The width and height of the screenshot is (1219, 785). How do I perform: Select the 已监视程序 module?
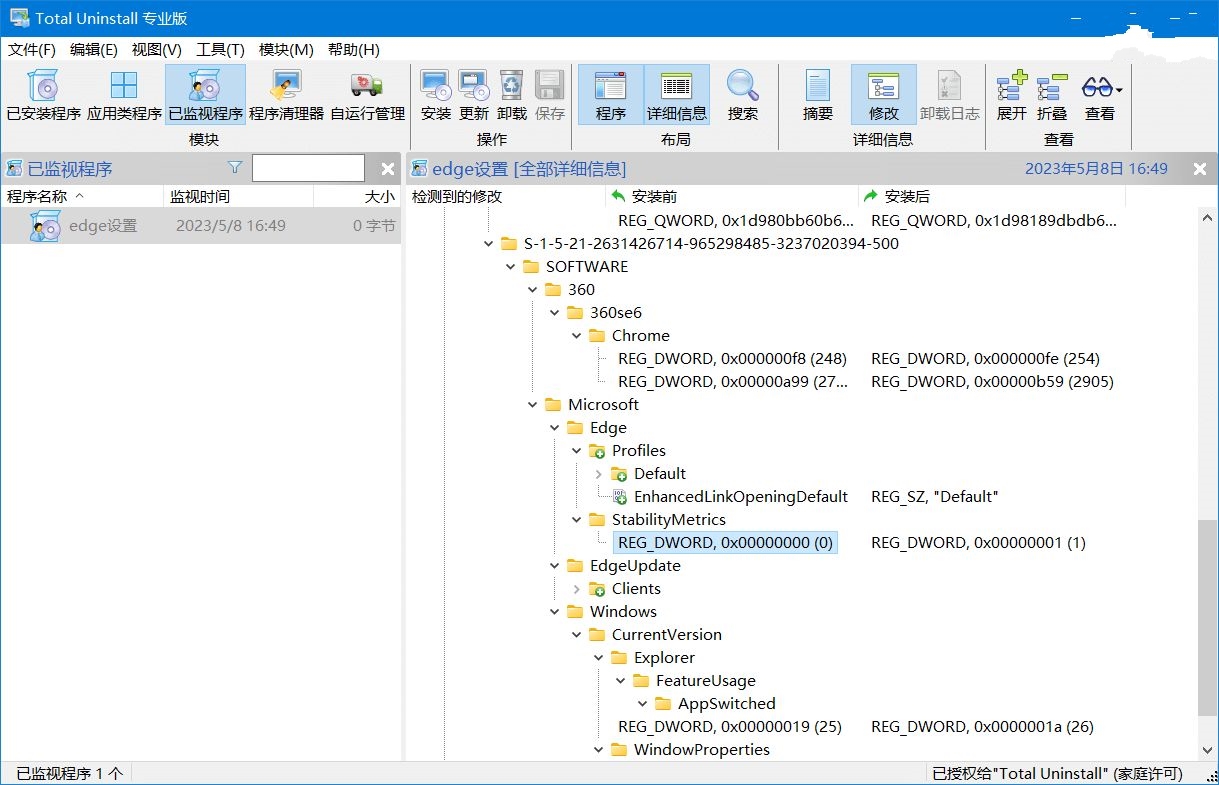click(205, 96)
